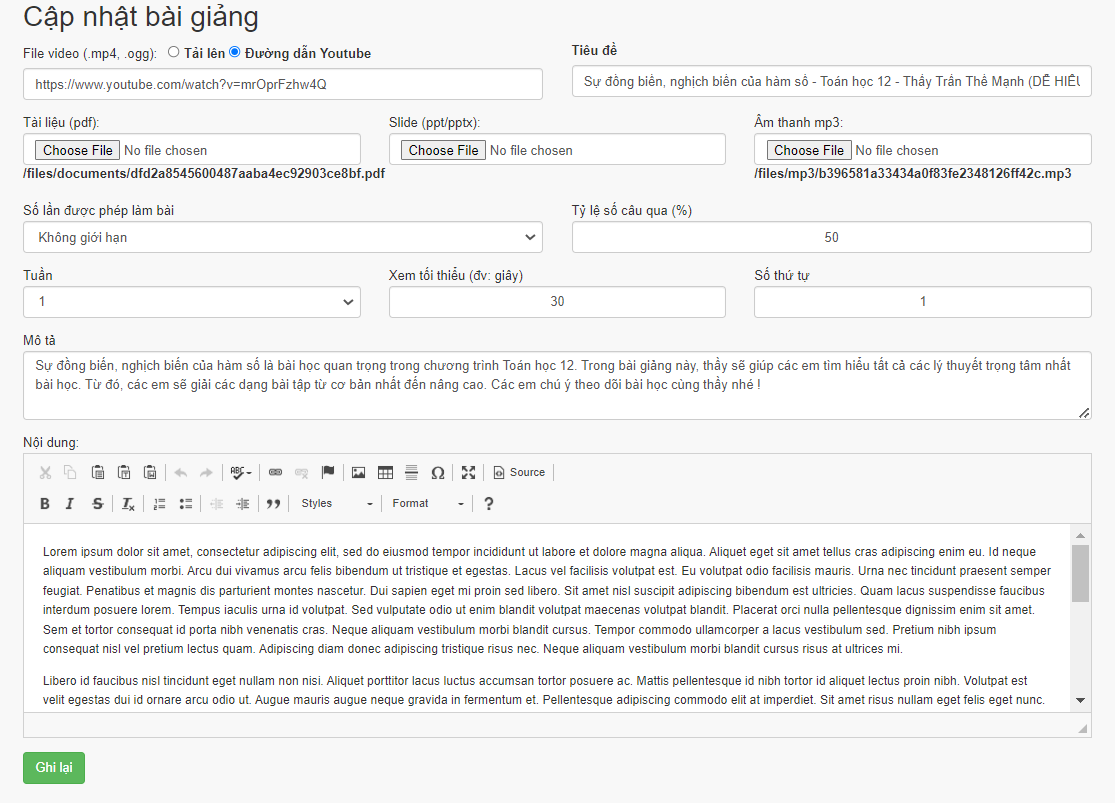Add a block quote
Screen dimensions: 1115x803
[x=273, y=504]
